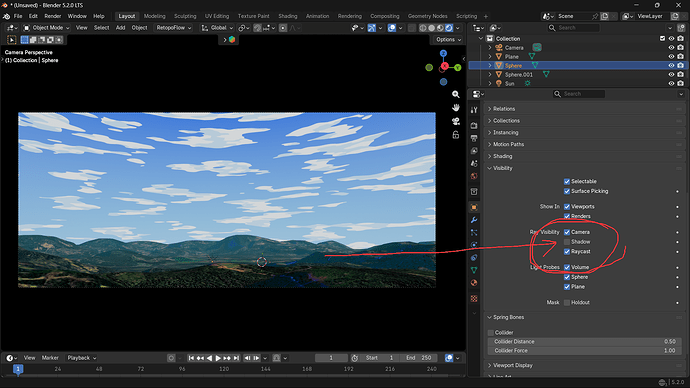This screenshot has width=690, height=388.
Task: Collapse the Visibility panel
Action: pos(503,168)
